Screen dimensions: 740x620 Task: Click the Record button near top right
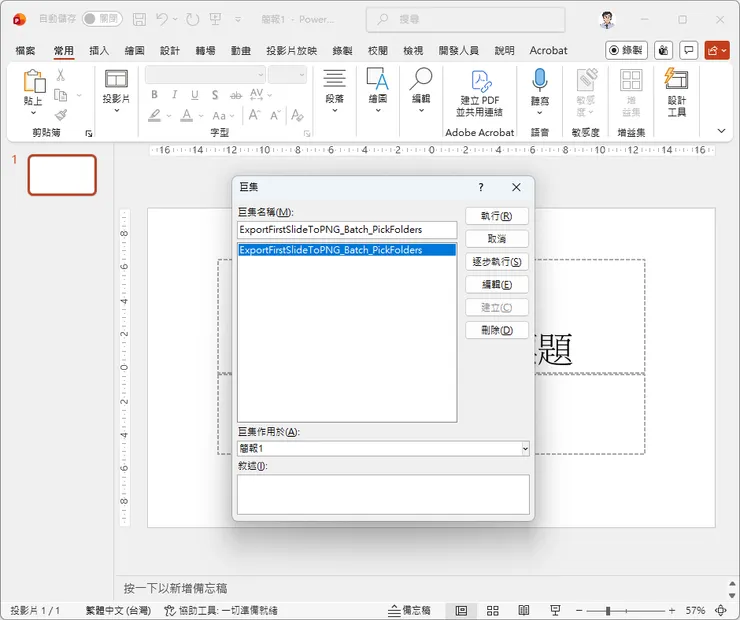(626, 50)
